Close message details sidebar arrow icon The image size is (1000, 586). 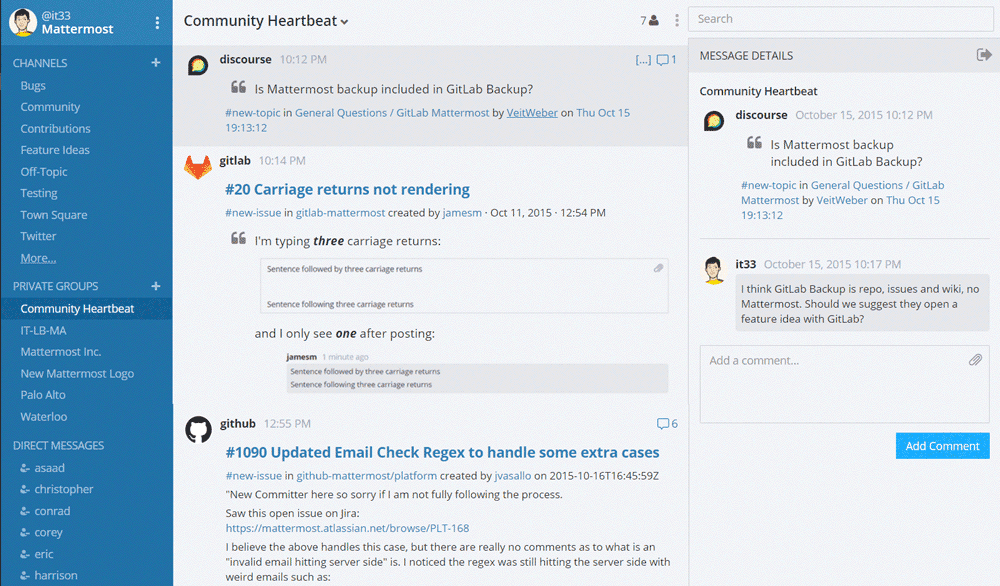point(984,55)
